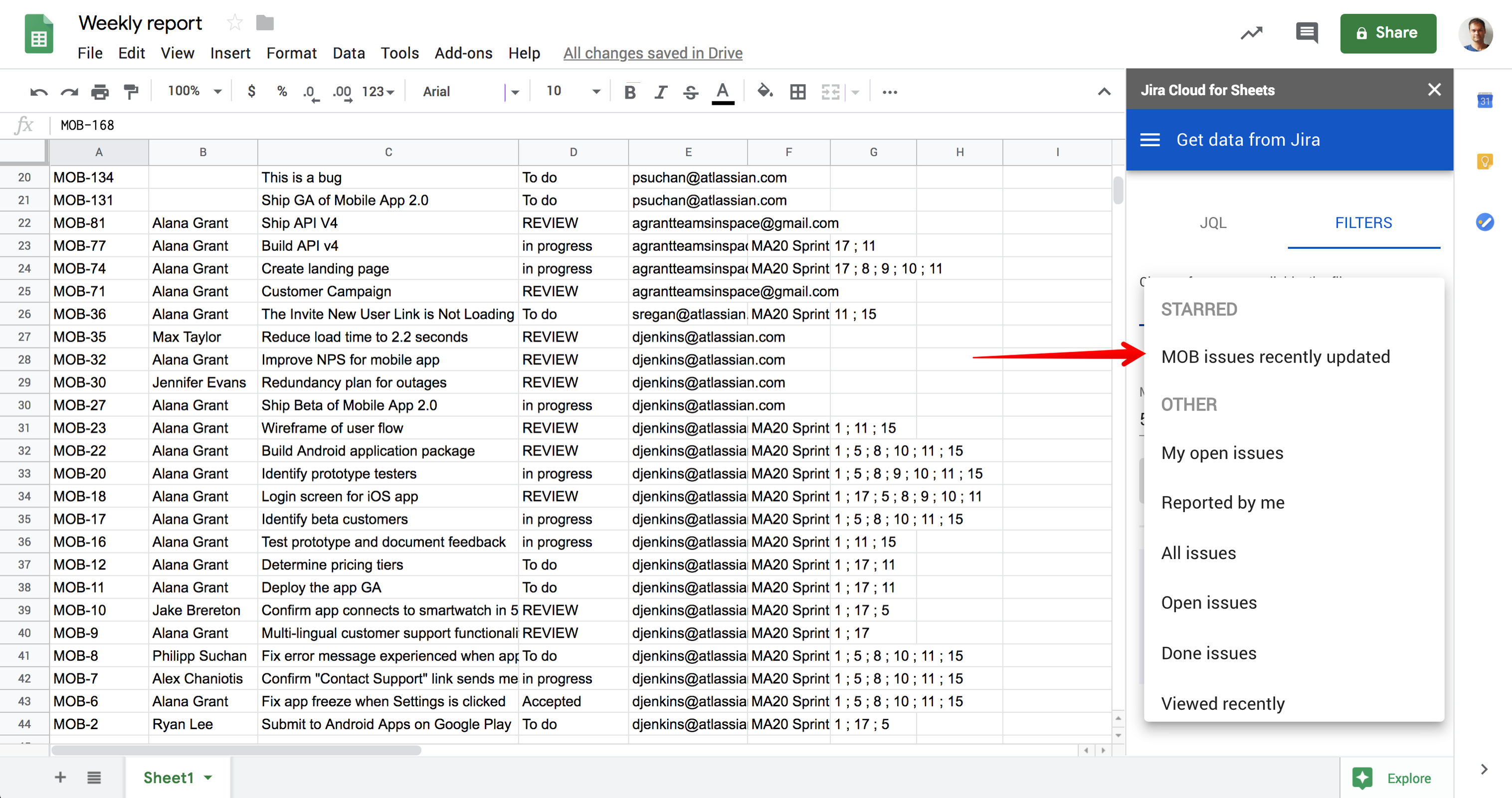The image size is (1512, 798).
Task: Close the Jira Cloud for Sheets panel
Action: point(1434,89)
